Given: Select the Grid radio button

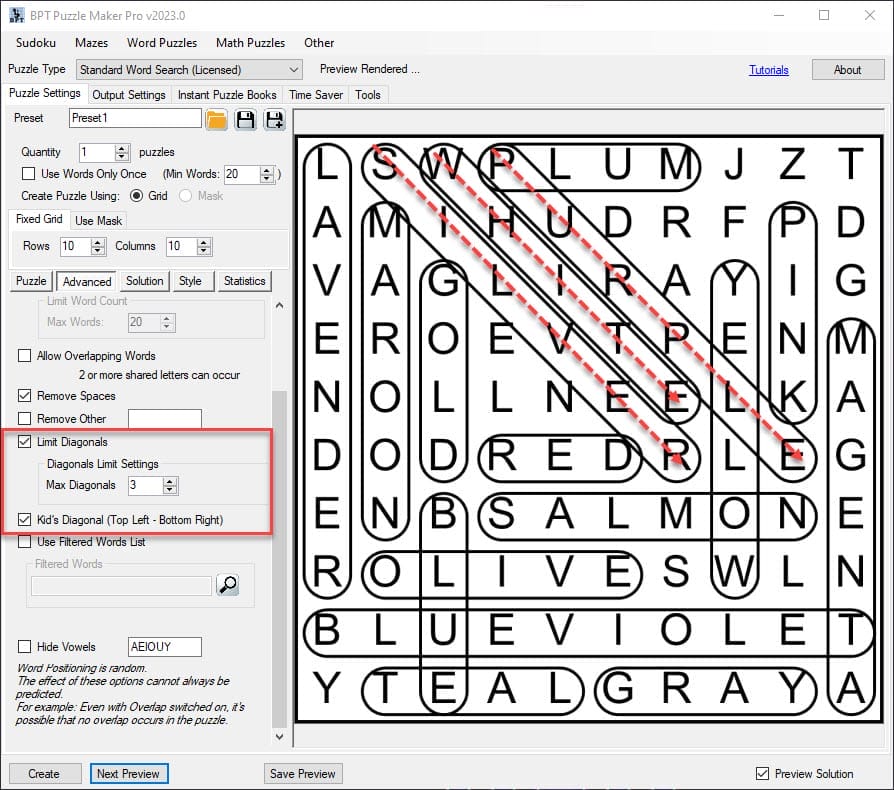Looking at the screenshot, I should (137, 196).
